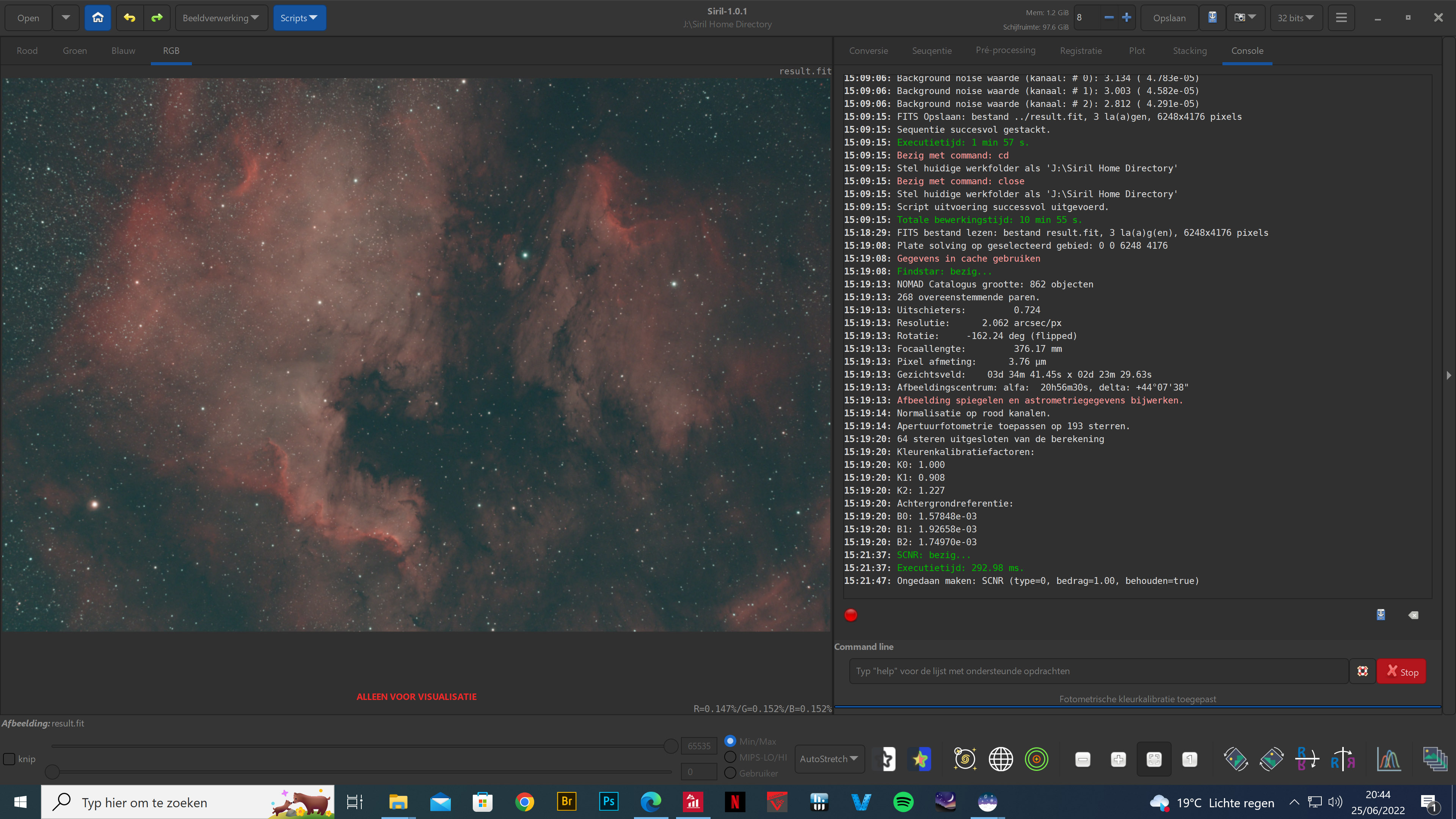Rotate image 90 degrees clockwise

pos(1271,759)
